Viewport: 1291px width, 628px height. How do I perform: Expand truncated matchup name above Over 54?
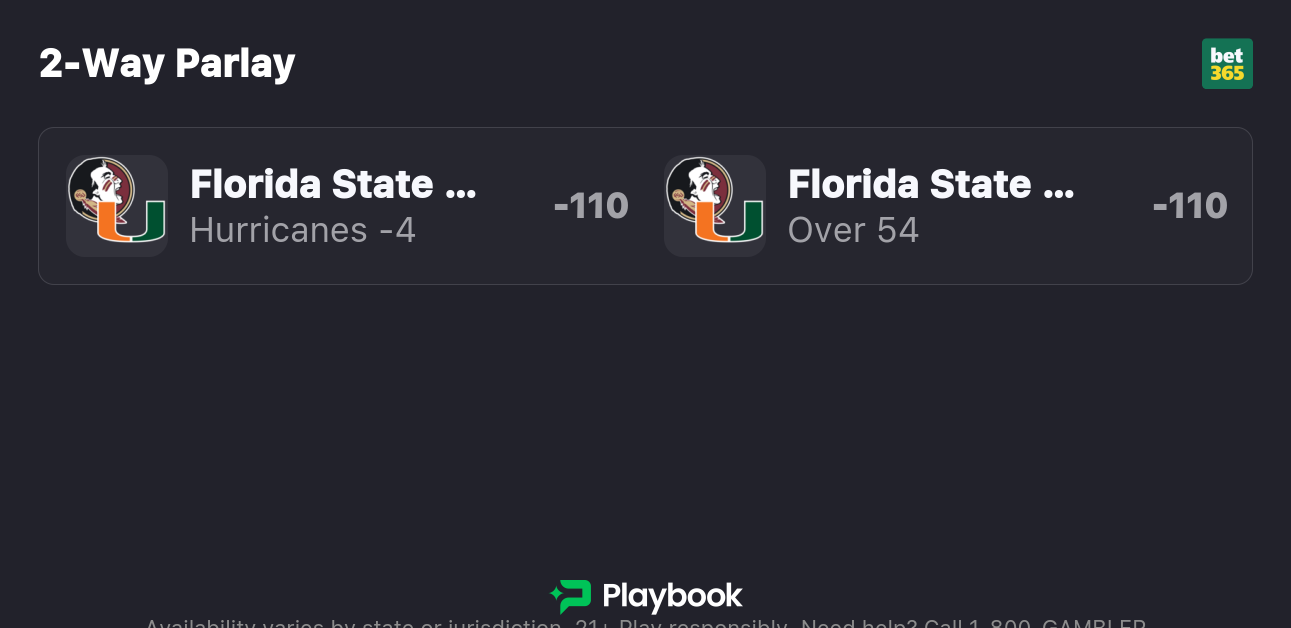point(1057,186)
